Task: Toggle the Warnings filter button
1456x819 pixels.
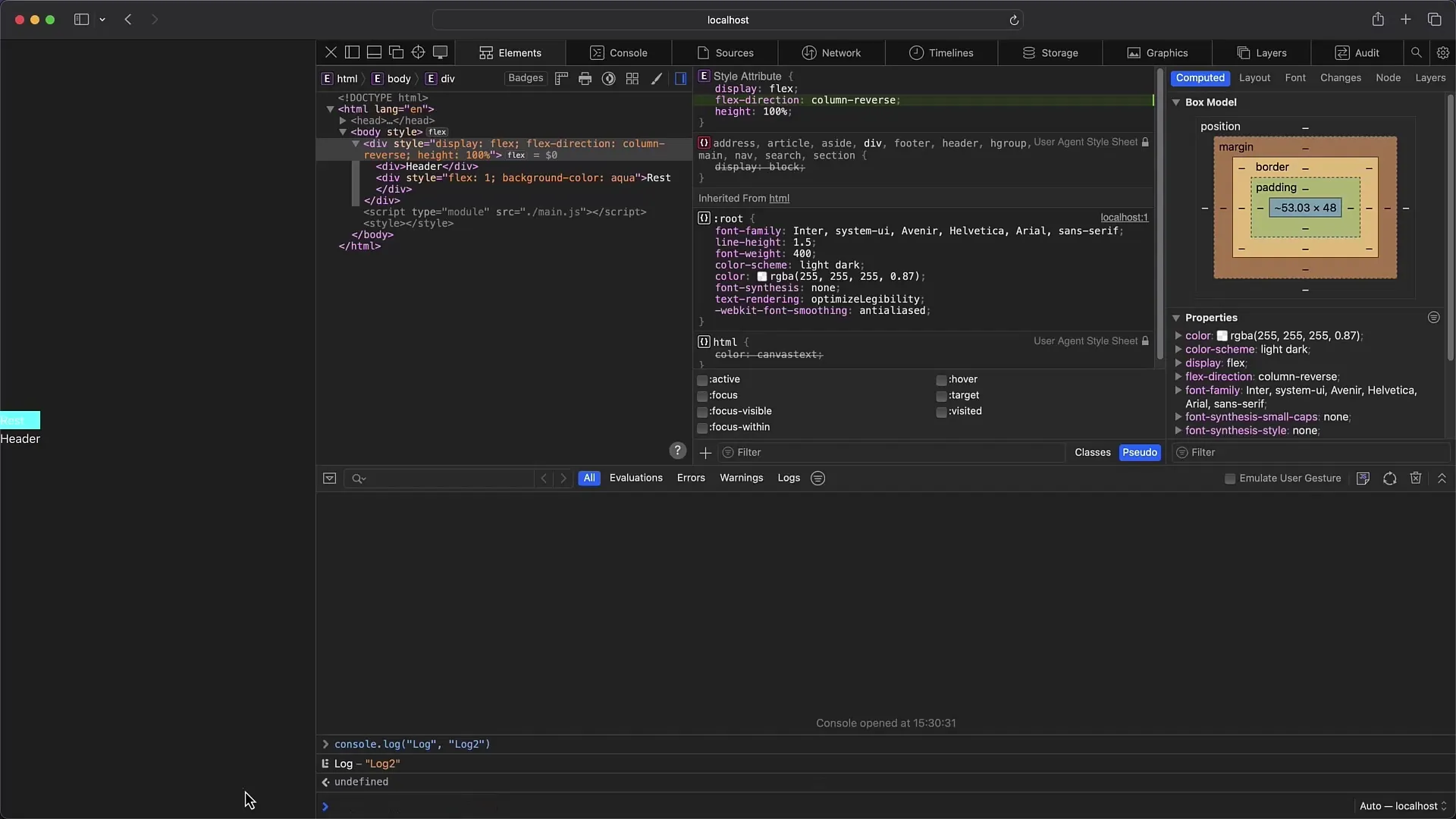Action: [741, 477]
